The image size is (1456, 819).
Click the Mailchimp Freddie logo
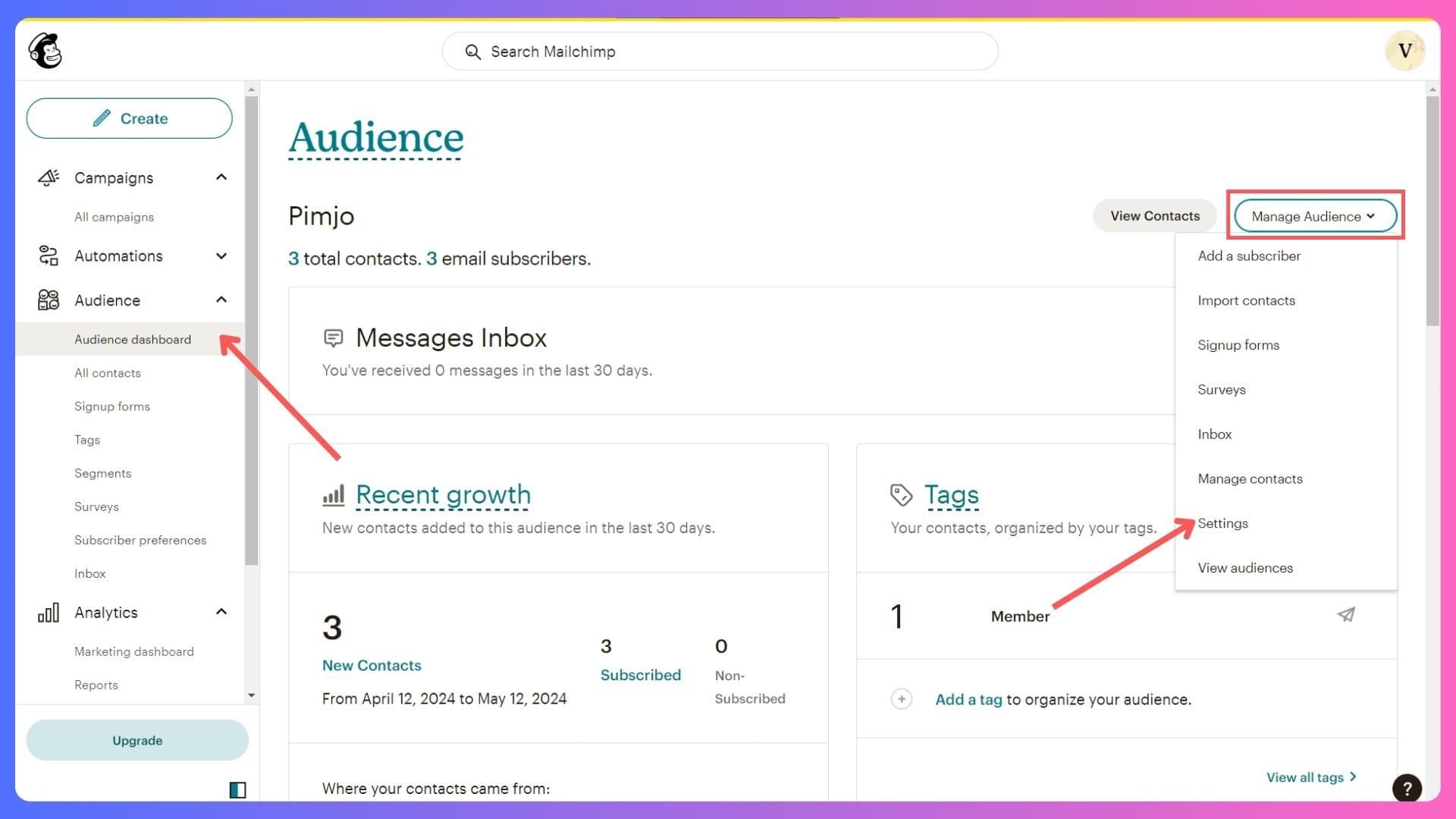tap(45, 51)
